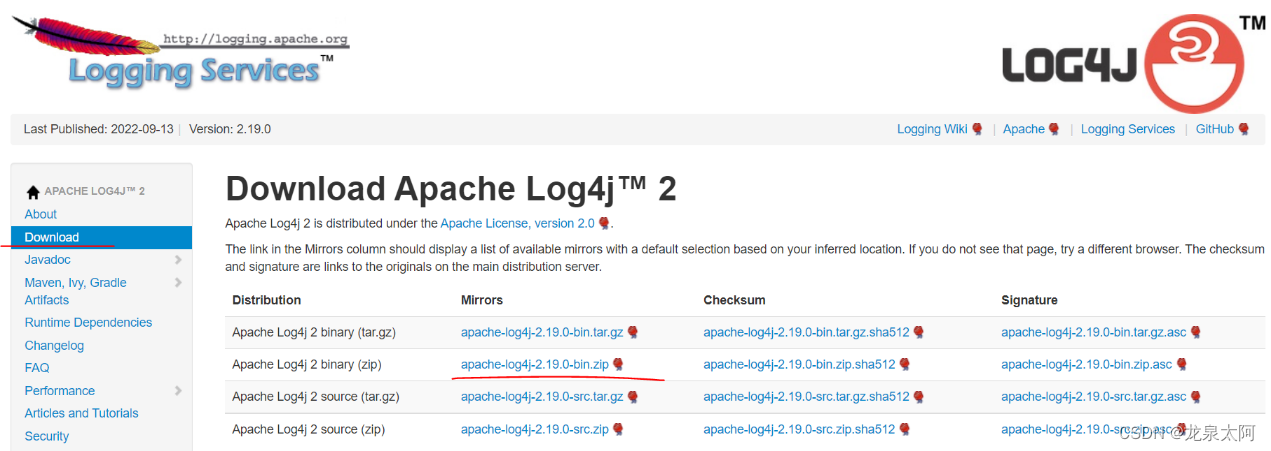Image resolution: width=1271 pixels, height=451 pixels.
Task: Click external icon after src.tar.gz.sha512 link
Action: click(919, 397)
